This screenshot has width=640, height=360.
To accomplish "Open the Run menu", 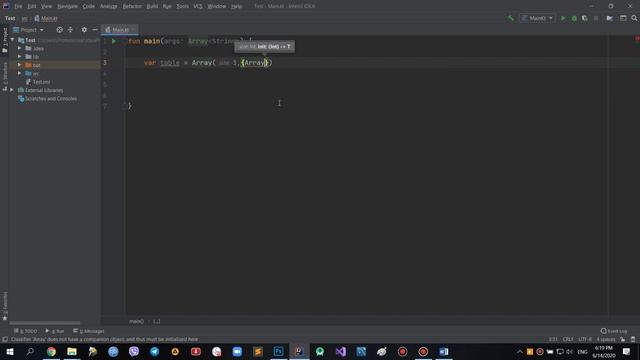I will (x=167, y=6).
